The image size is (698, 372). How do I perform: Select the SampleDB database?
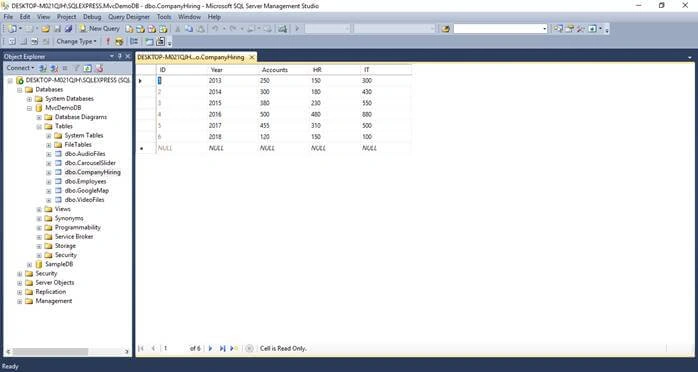59,264
